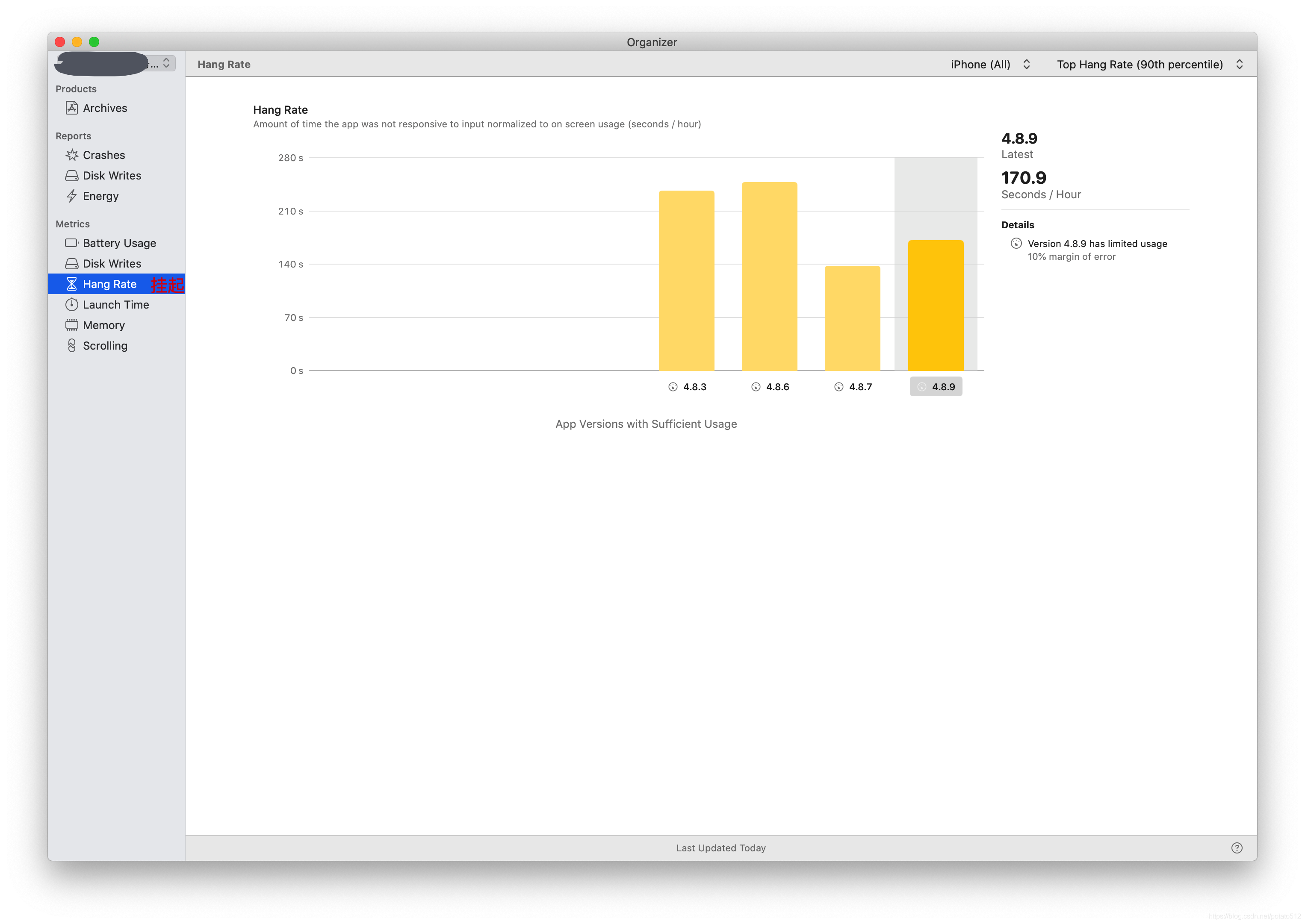Select the Hang Rate metric item
The image size is (1305, 924).
coord(109,284)
